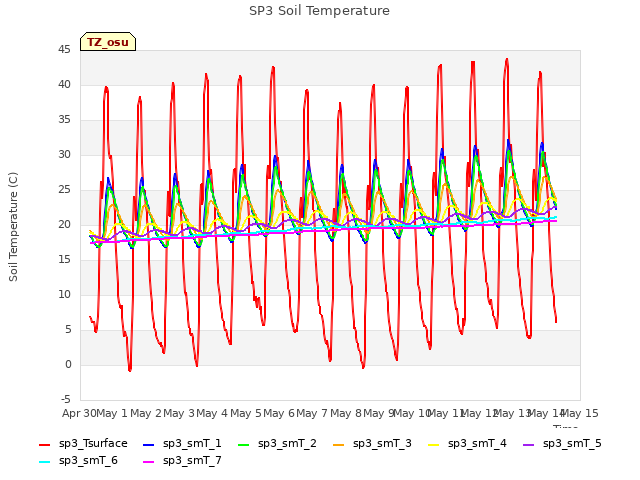Click the May 8 x-axis tick label
This screenshot has height=480, width=640.
(x=346, y=413)
